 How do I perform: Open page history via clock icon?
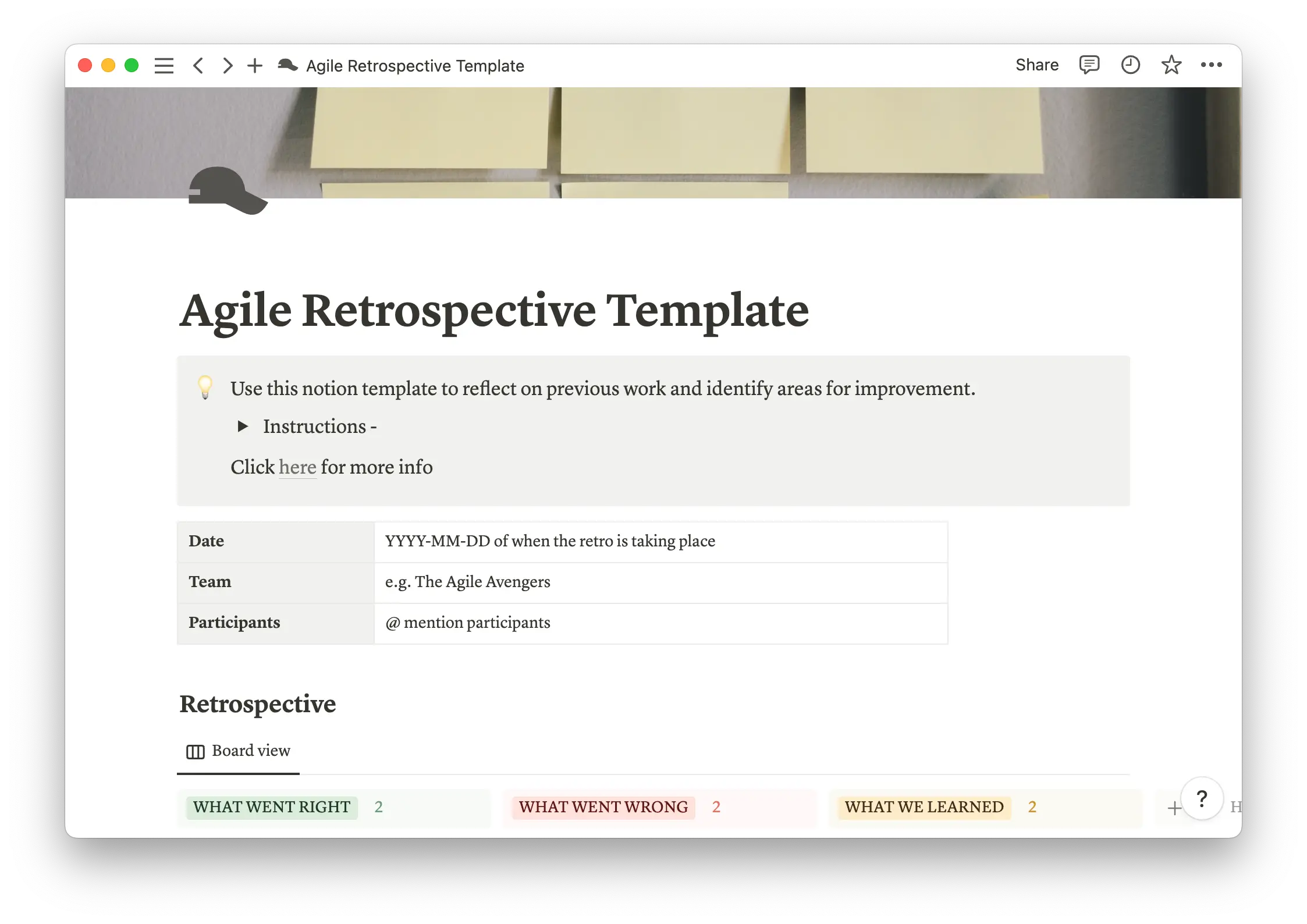point(1130,65)
